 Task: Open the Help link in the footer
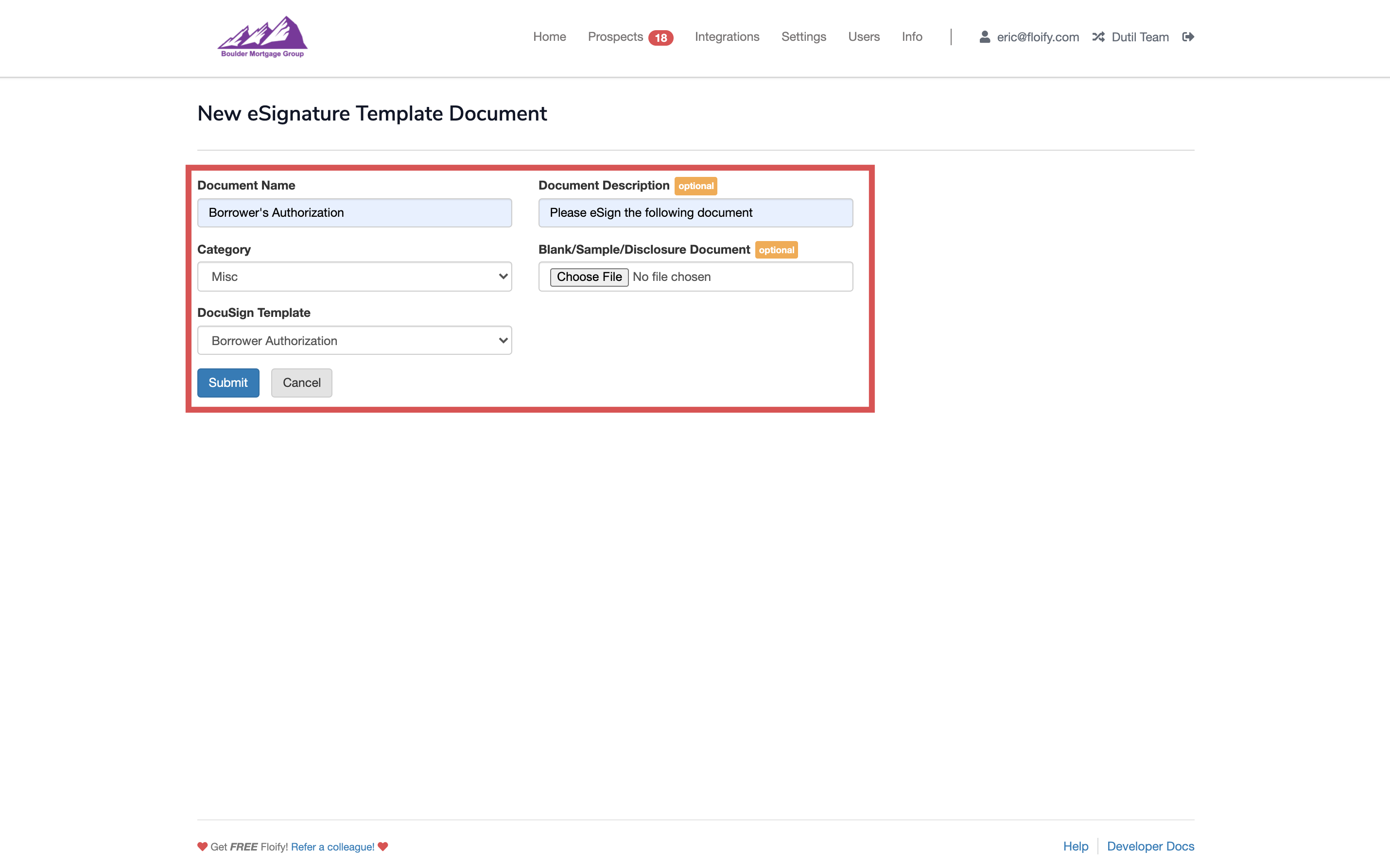pos(1075,846)
